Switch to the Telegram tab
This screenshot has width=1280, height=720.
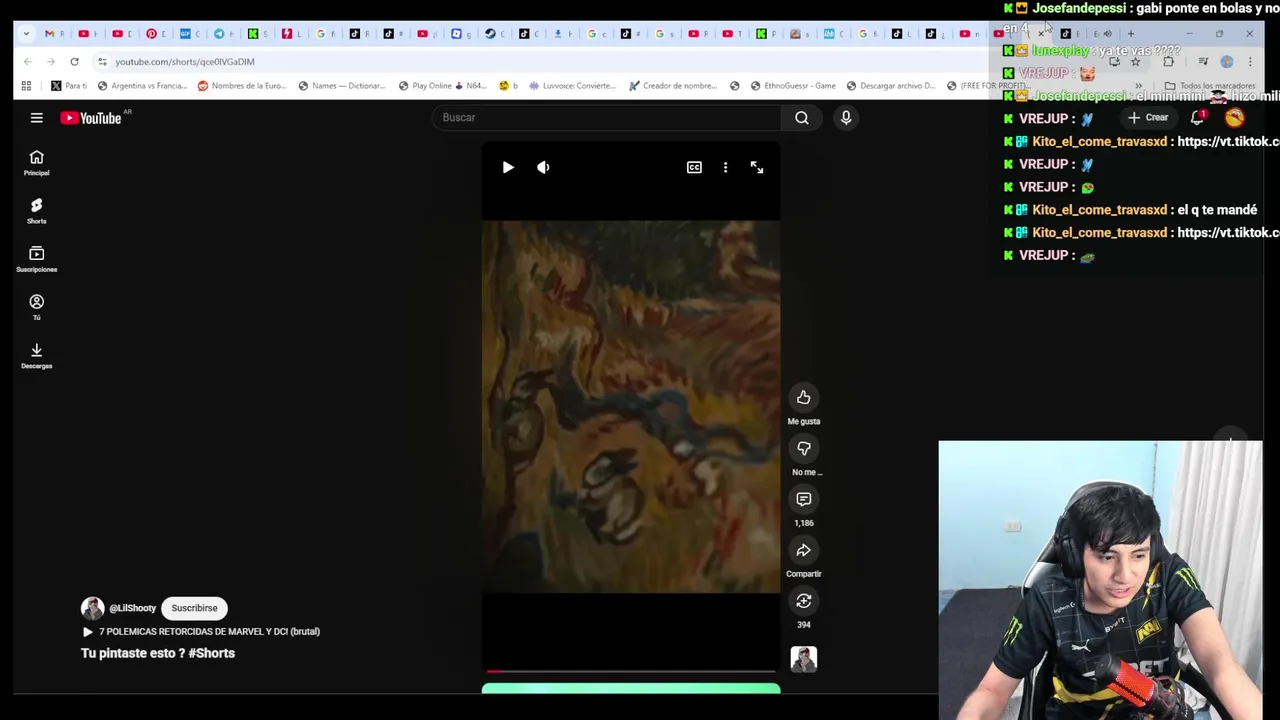tap(222, 34)
